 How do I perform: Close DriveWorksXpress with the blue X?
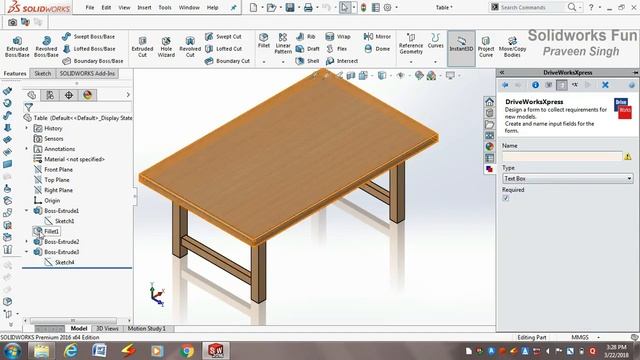click(x=605, y=85)
